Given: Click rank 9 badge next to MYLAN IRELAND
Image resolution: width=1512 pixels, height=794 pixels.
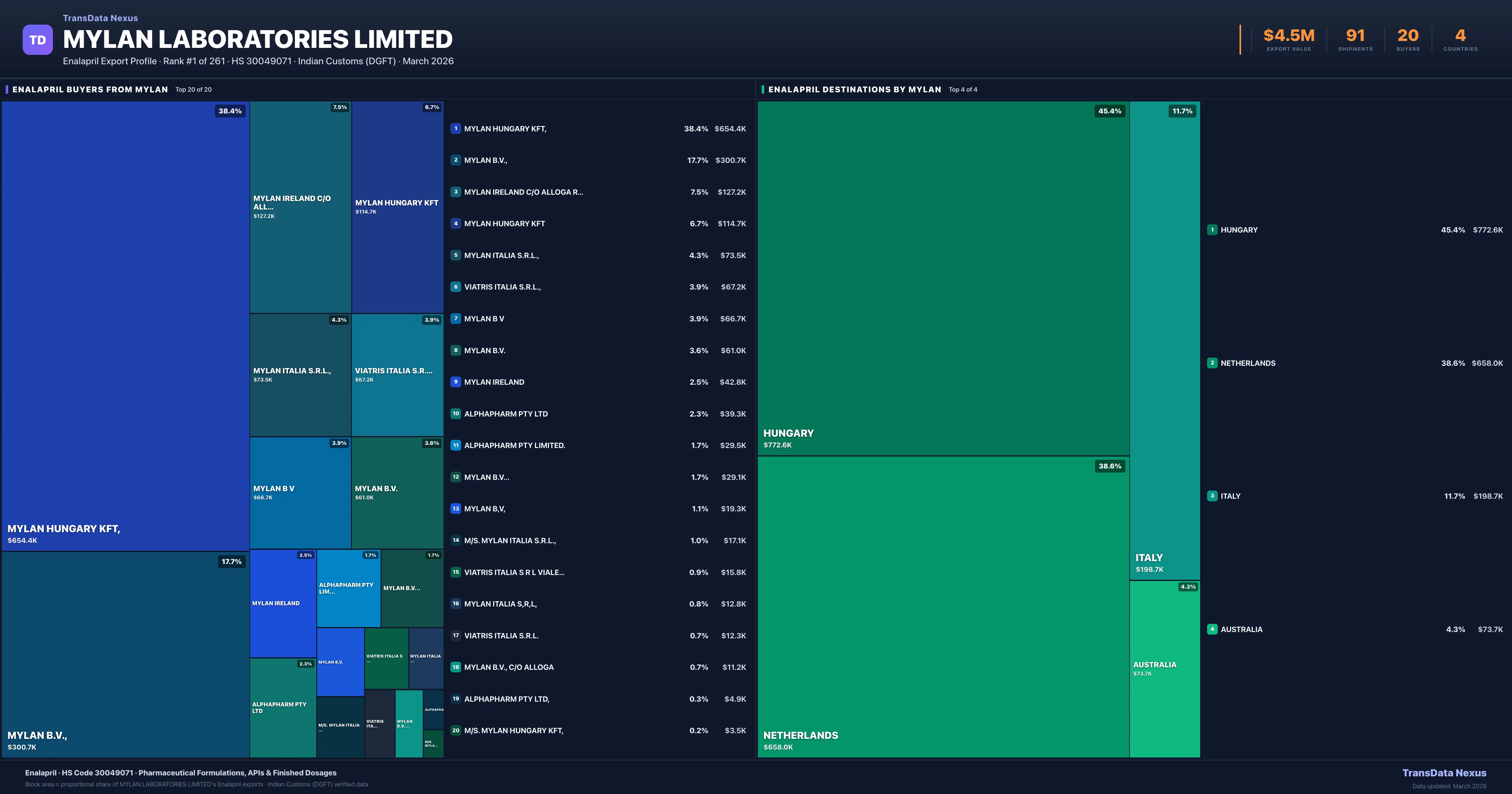Looking at the screenshot, I should click(x=455, y=382).
